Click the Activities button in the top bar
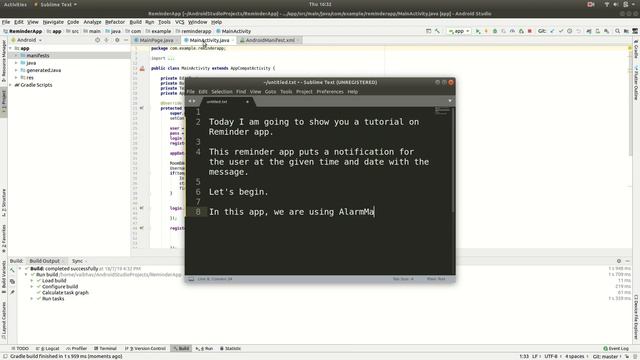640x360 pixels. coord(15,4)
